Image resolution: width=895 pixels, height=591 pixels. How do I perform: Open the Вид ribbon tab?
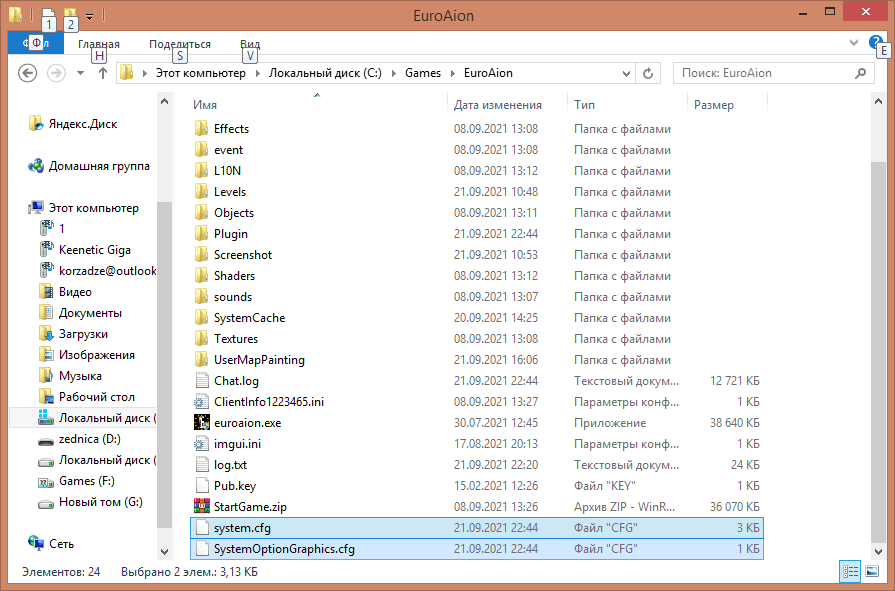250,44
